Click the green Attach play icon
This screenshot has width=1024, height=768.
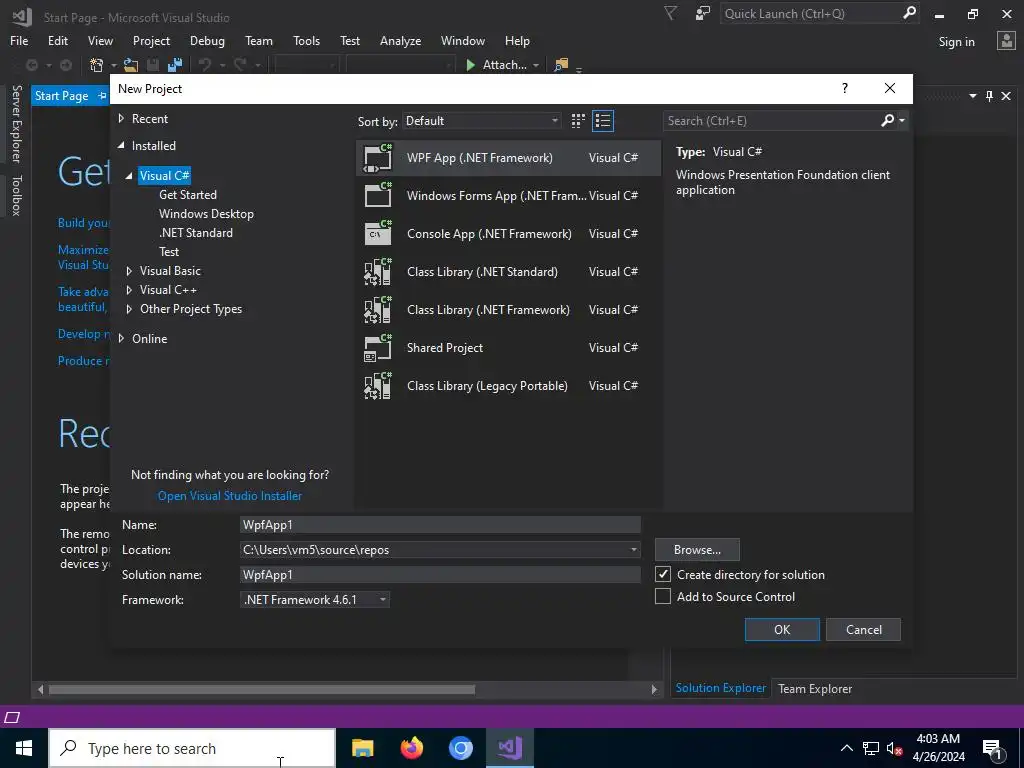tap(470, 65)
